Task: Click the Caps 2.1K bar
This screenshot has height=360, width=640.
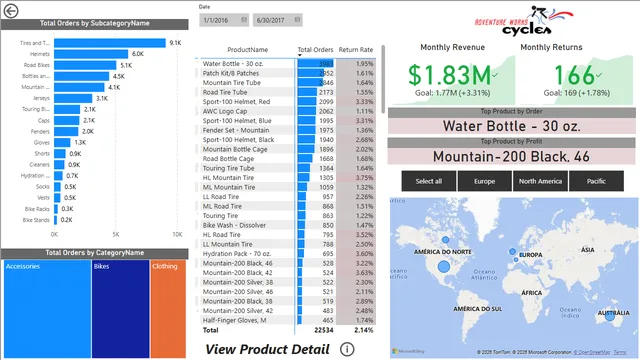Action: pos(67,120)
